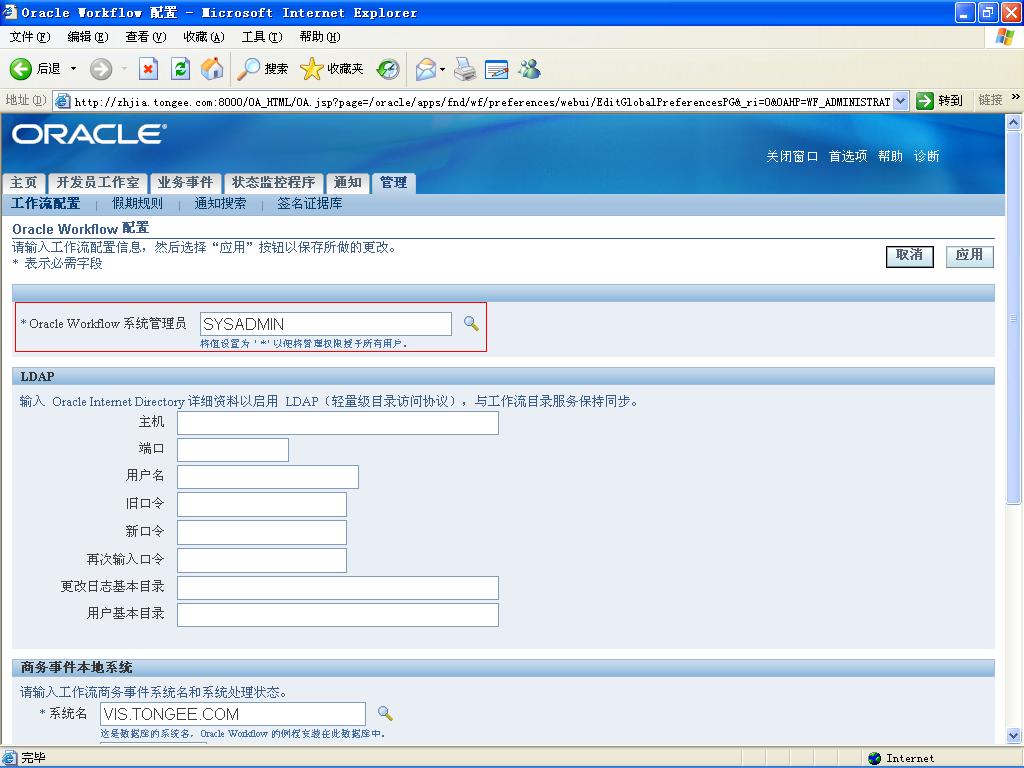Click the page icon in the address bar
This screenshot has width=1024, height=768.
63,101
